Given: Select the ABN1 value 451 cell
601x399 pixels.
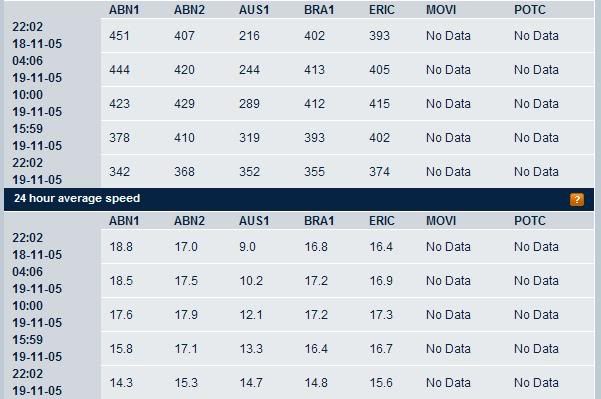Looking at the screenshot, I should 119,36.
